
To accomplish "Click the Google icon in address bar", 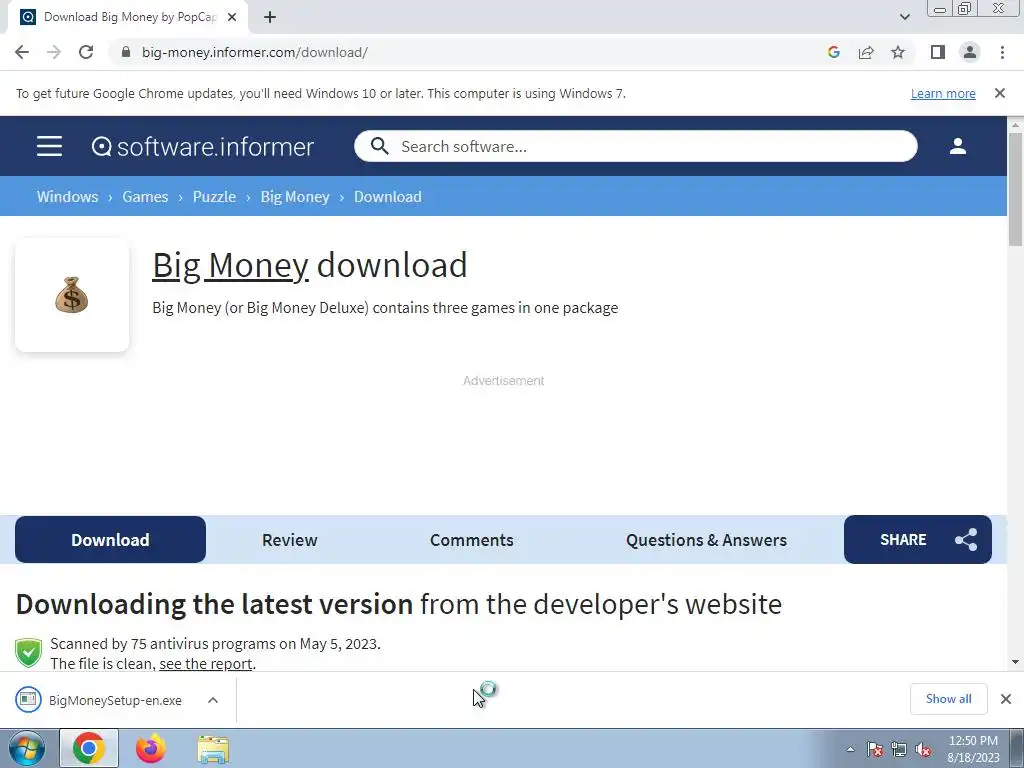I will coord(833,52).
